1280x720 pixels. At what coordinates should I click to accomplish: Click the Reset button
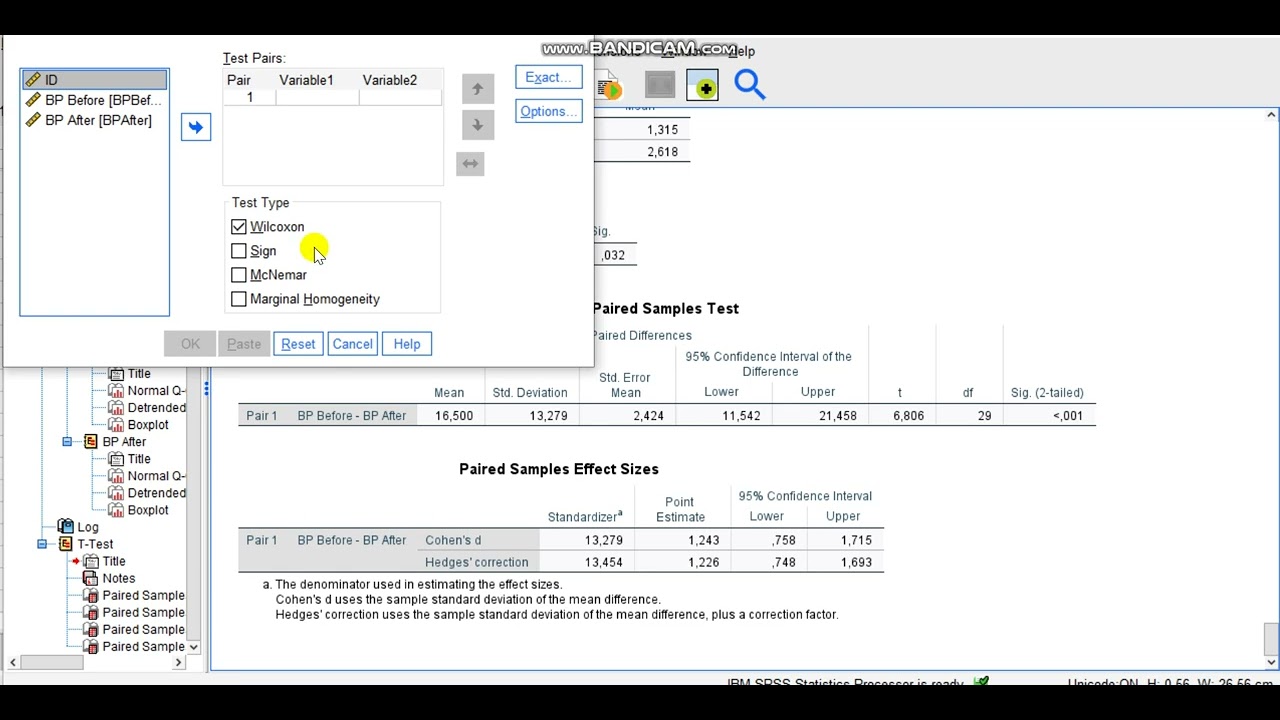tap(298, 344)
